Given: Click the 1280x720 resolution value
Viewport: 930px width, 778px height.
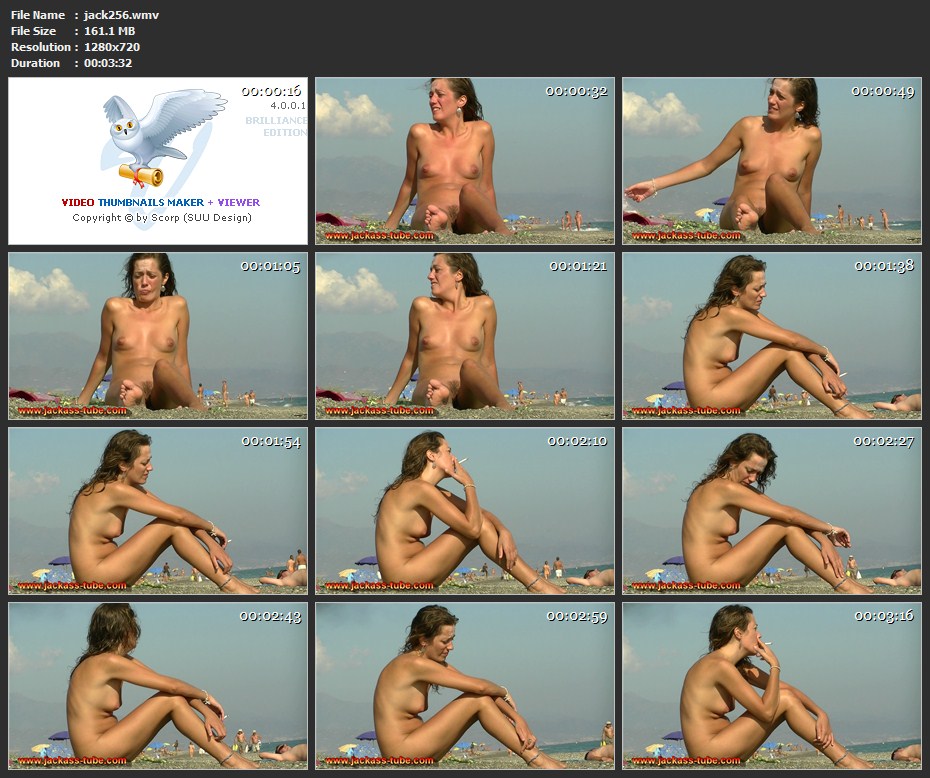Looking at the screenshot, I should coord(112,47).
